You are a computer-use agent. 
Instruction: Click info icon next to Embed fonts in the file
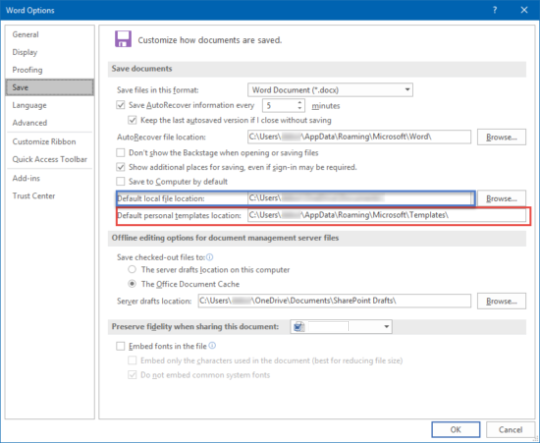(x=212, y=346)
